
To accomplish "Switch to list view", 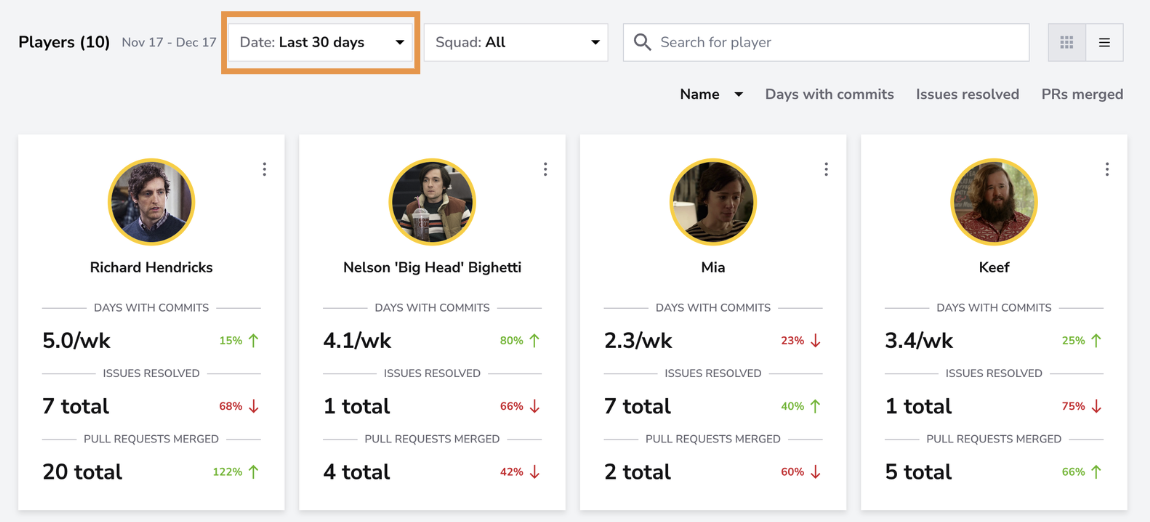I will [x=1105, y=43].
